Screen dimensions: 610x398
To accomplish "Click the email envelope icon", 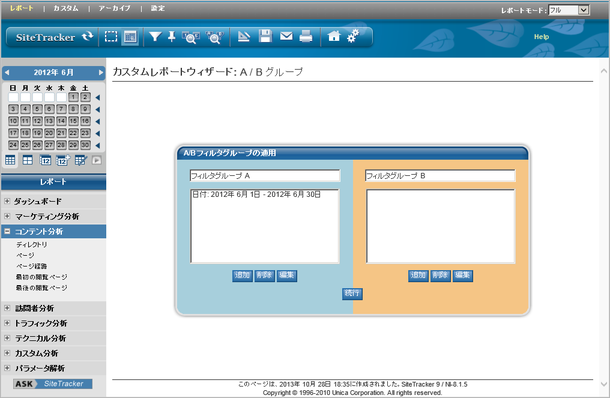I will click(x=286, y=36).
